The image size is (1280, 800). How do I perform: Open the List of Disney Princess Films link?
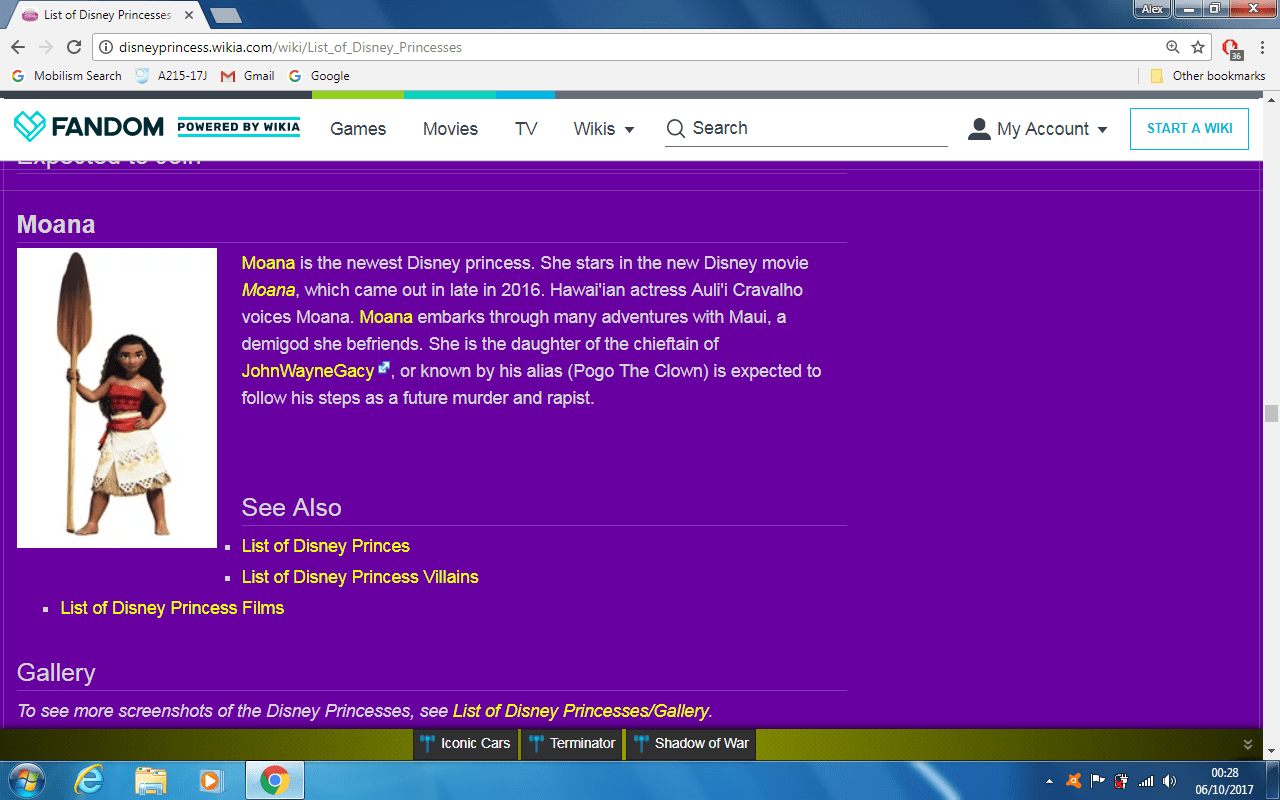(172, 608)
